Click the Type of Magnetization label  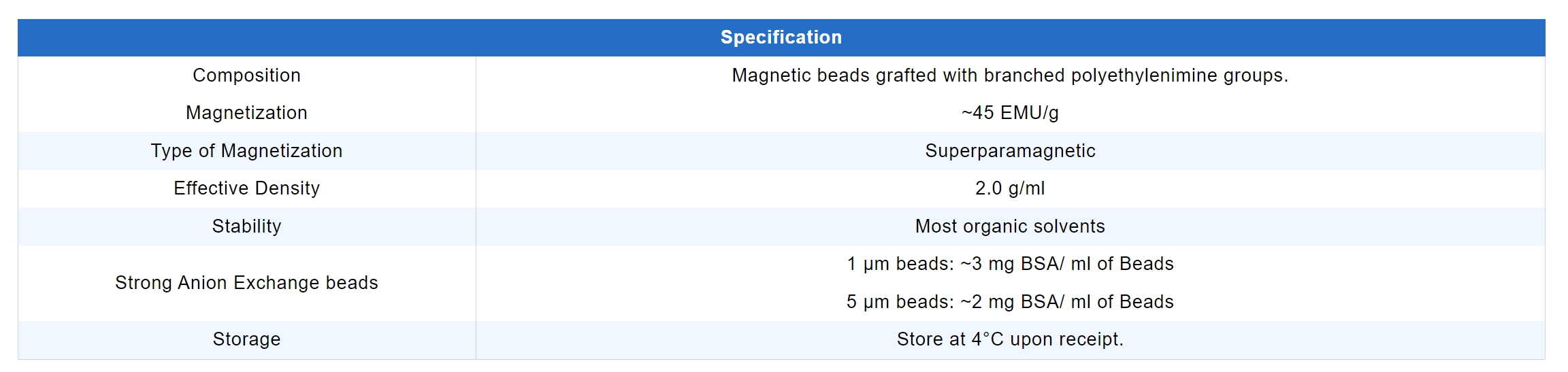(246, 151)
